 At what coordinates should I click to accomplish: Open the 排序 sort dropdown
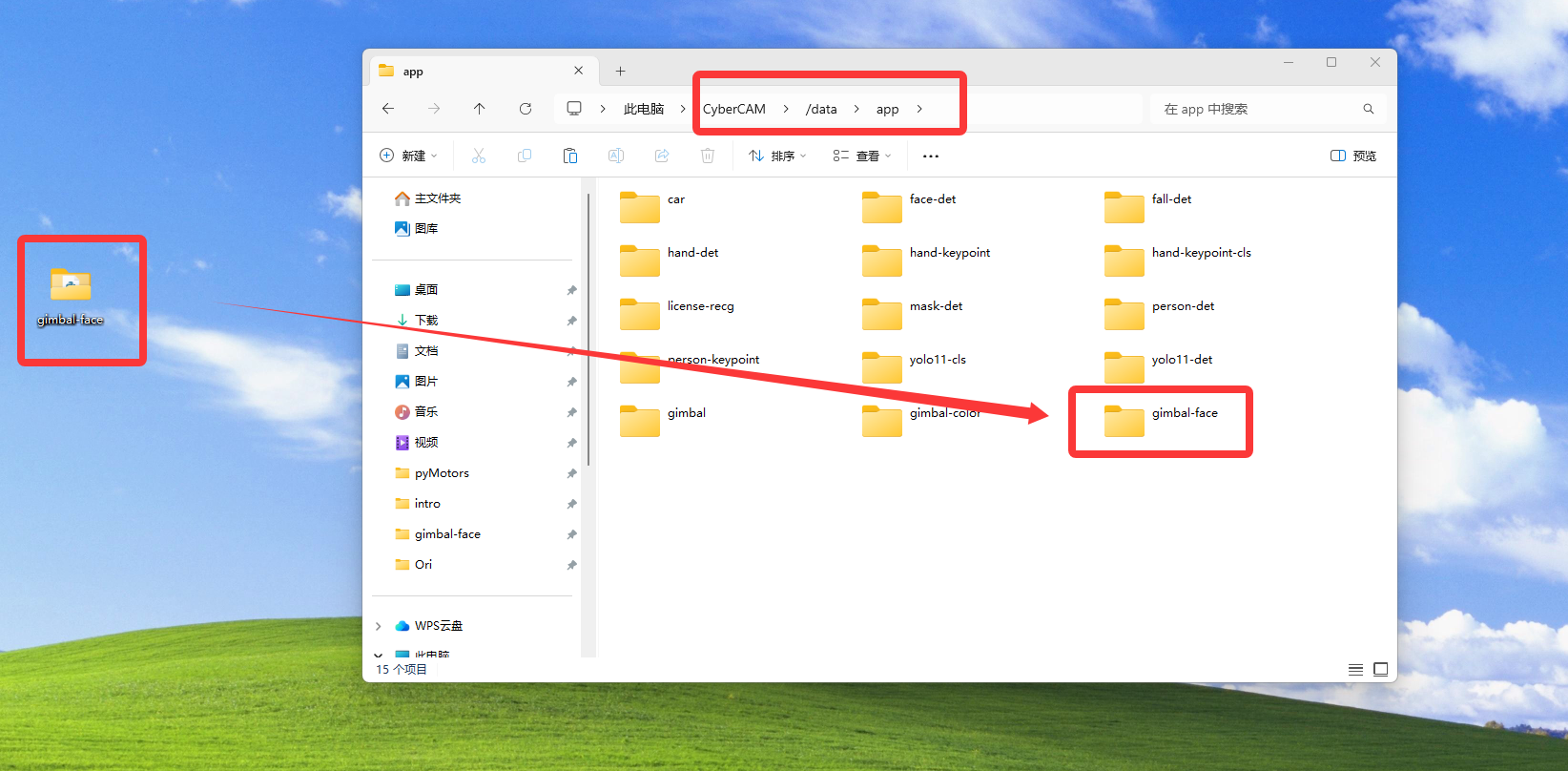tap(777, 156)
